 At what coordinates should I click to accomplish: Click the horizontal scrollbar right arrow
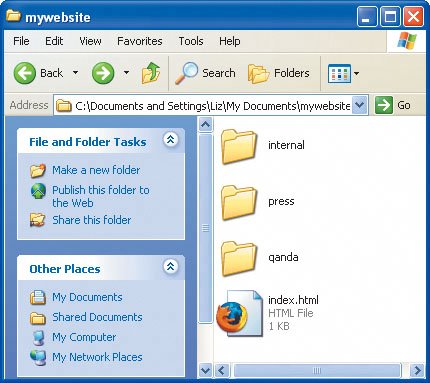click(417, 370)
